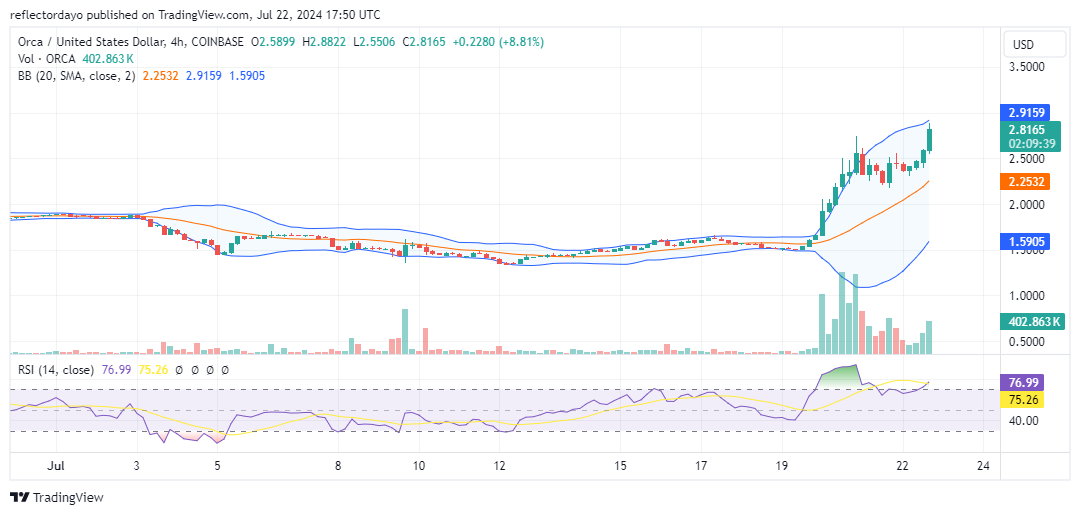Click the 3.5000 price axis tick
Viewport: 1080px width, 515px height.
(x=1026, y=67)
